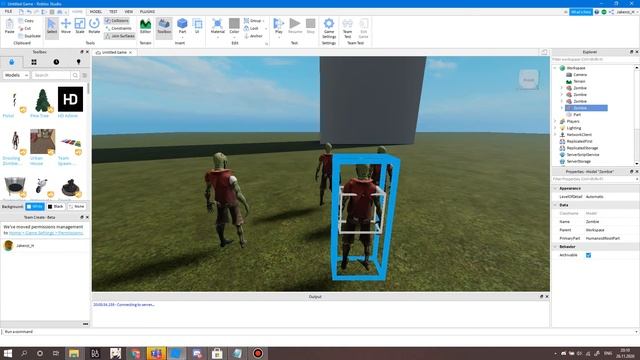The height and width of the screenshot is (360, 640).
Task: Open Toolbox Inventory grid tab
Action: pyautogui.click(x=34, y=62)
